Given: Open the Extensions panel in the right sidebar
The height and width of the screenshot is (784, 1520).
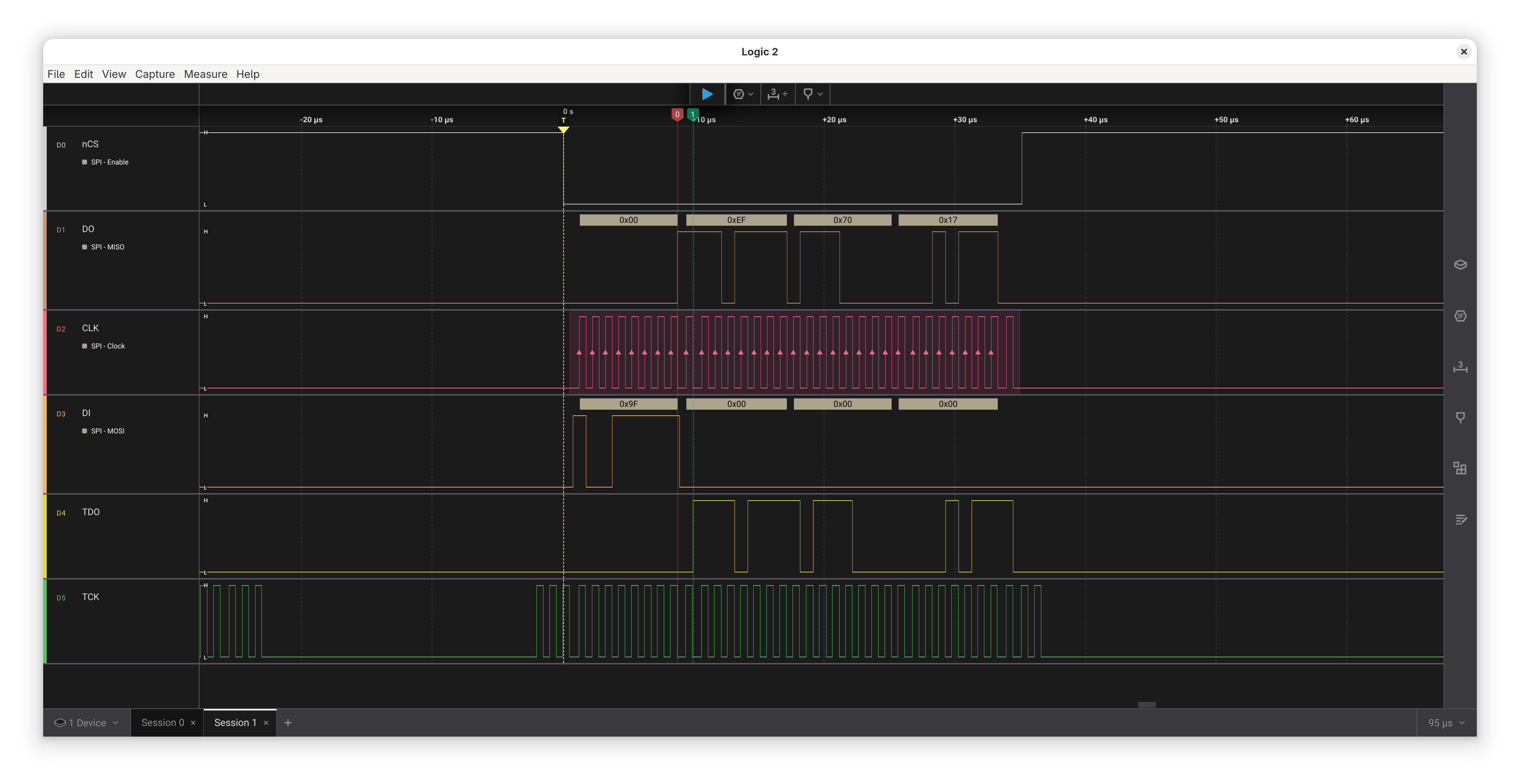Looking at the screenshot, I should click(1461, 468).
